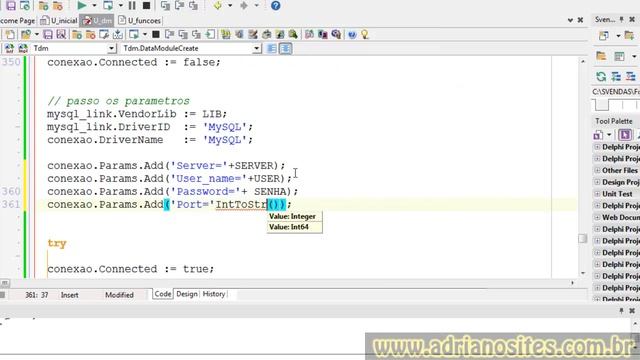Open dropdown beside the yellow back arrow
This screenshot has width=640, height=360.
(230, 5)
